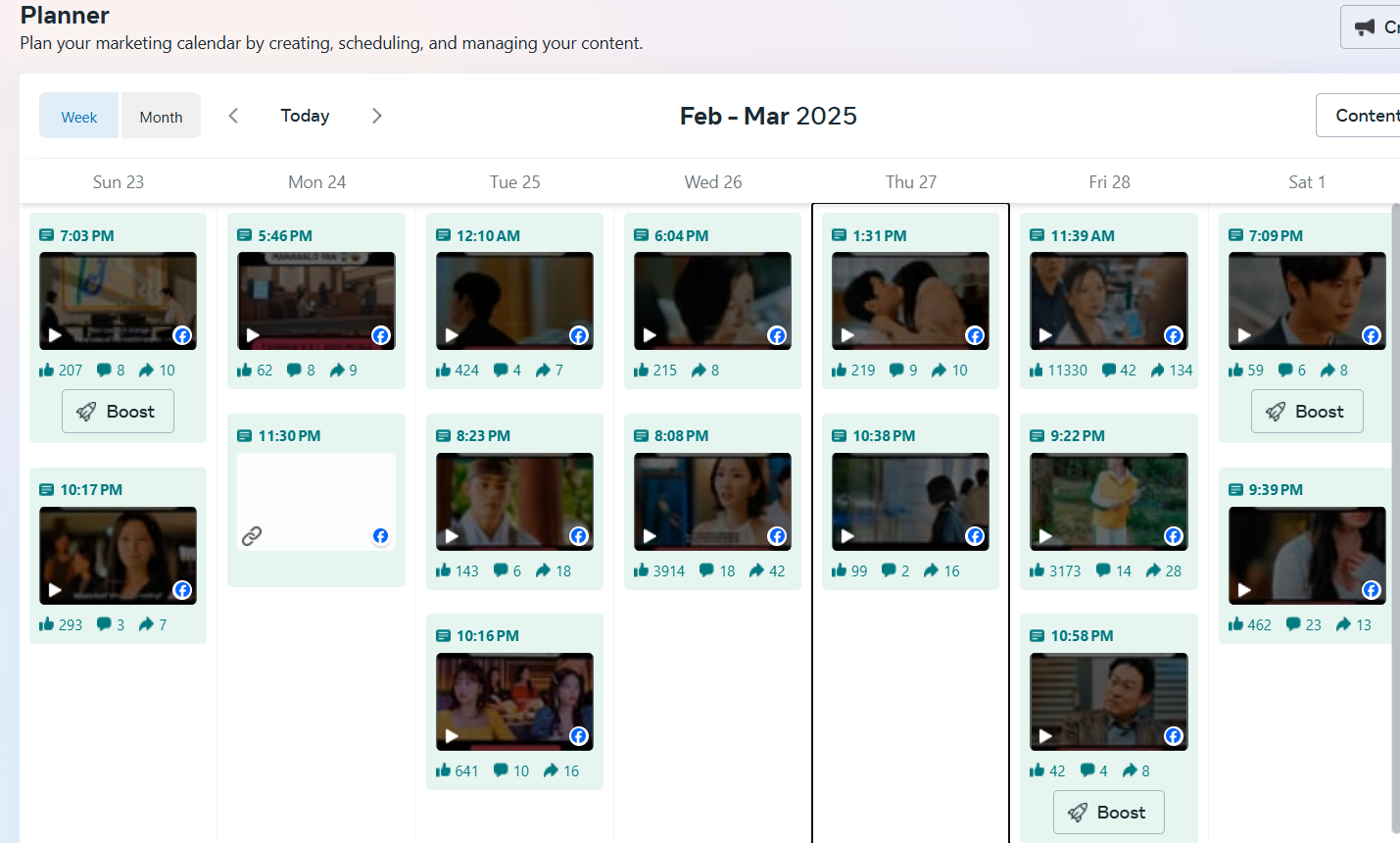Click Facebook badge on Sat 9:39 PM thumbnail
This screenshot has height=843, width=1400.
pyautogui.click(x=1372, y=590)
